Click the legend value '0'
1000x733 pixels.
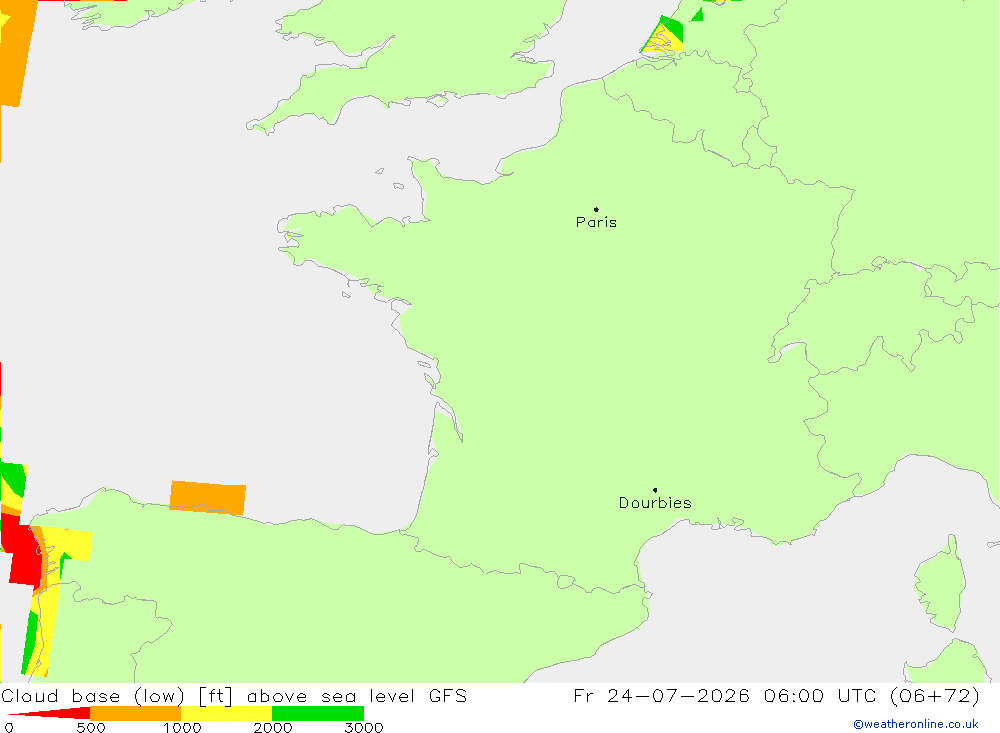tap(9, 727)
